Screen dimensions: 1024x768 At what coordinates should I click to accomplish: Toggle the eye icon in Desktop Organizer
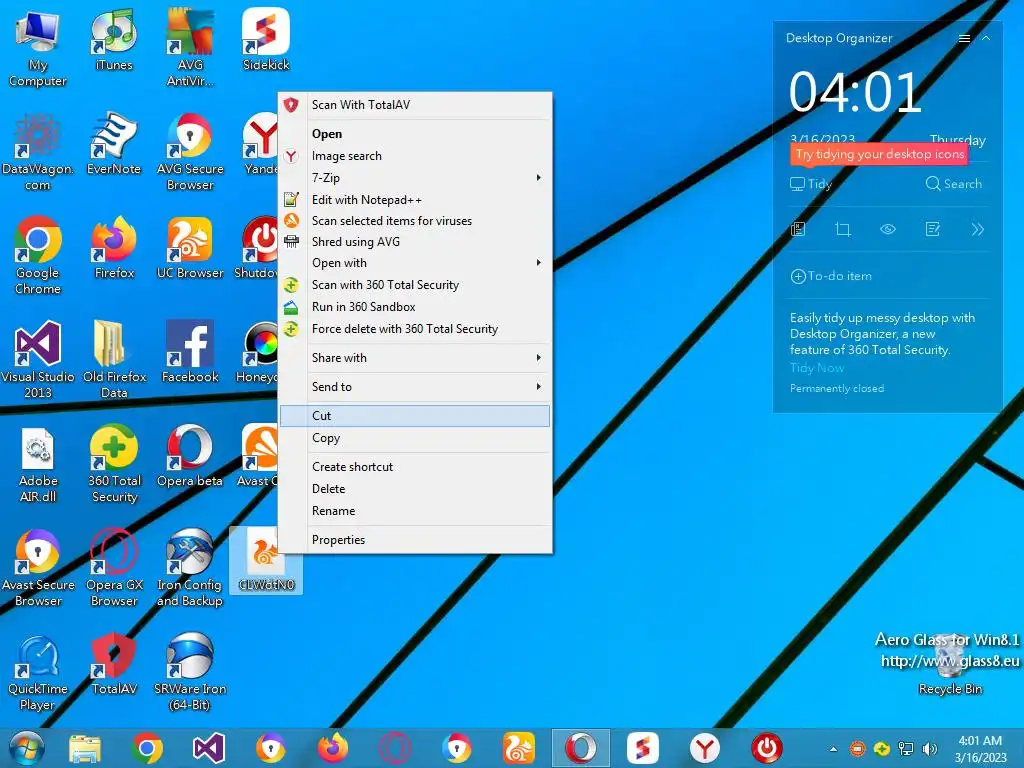point(888,229)
